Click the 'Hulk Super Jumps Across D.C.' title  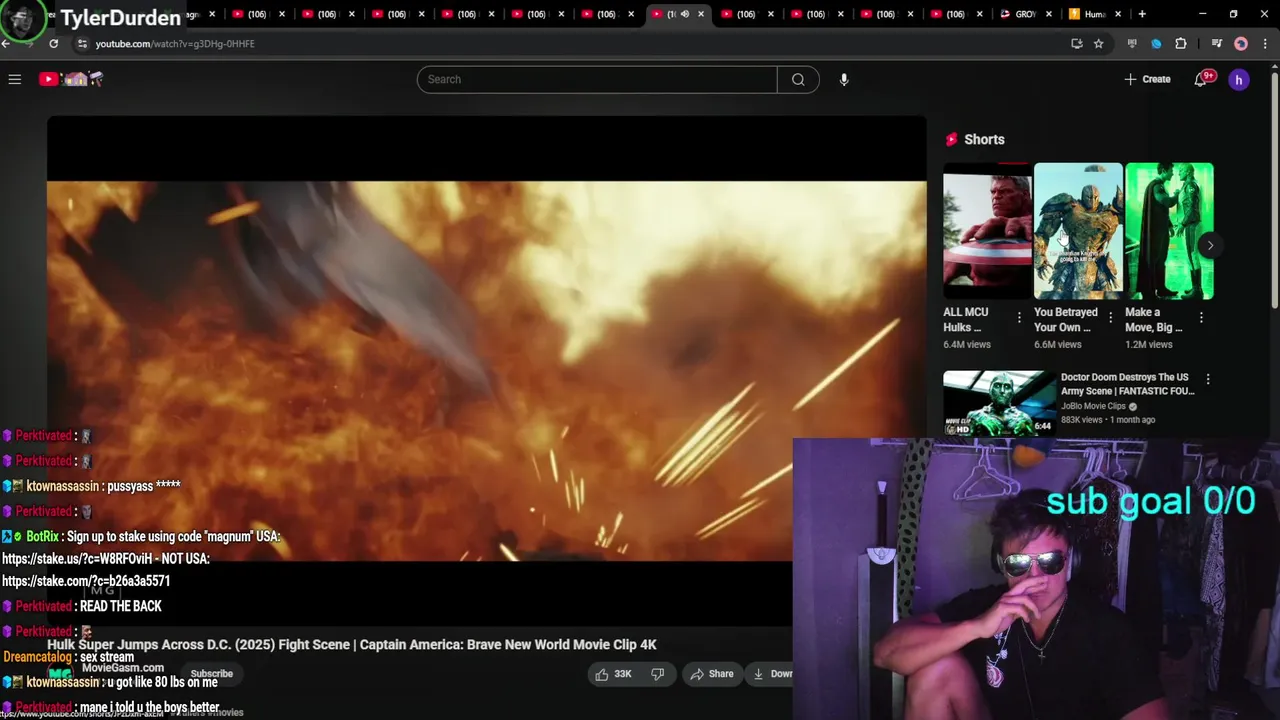click(x=352, y=645)
